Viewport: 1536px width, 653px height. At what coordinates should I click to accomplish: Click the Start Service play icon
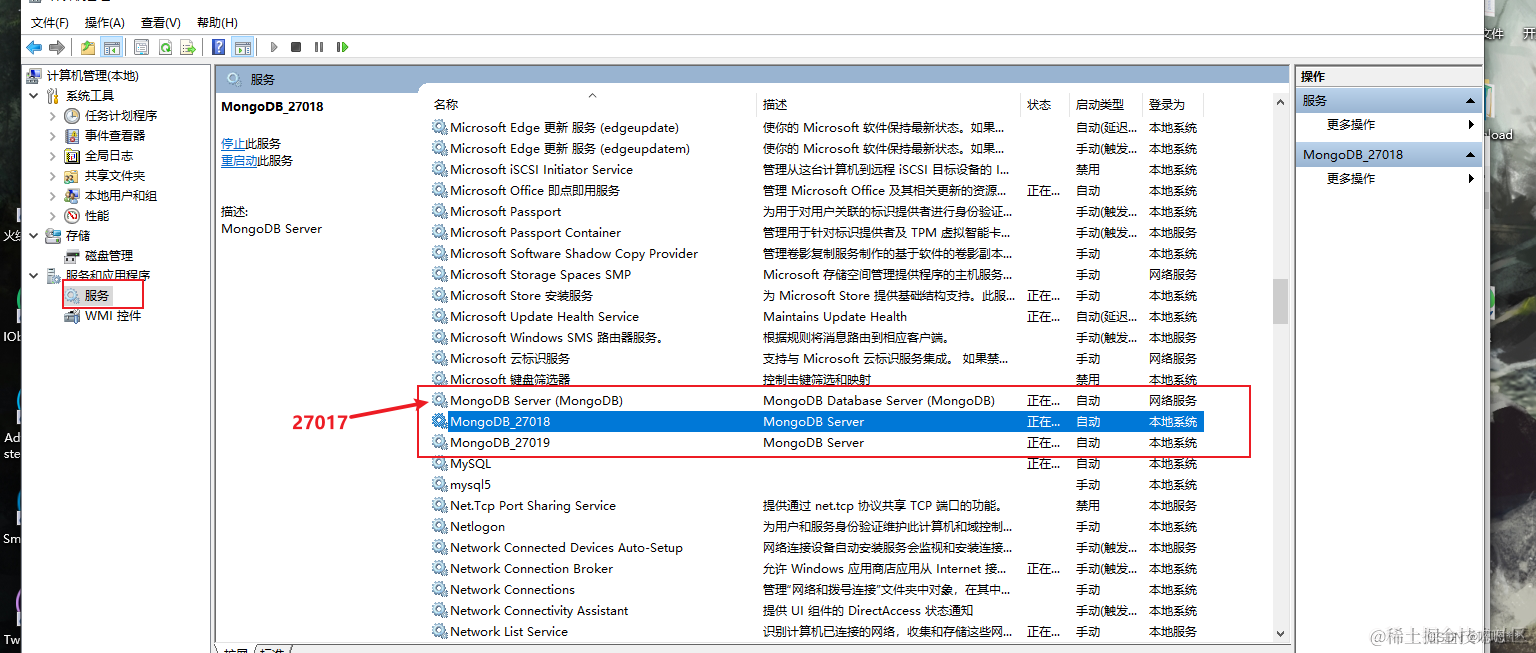[274, 47]
